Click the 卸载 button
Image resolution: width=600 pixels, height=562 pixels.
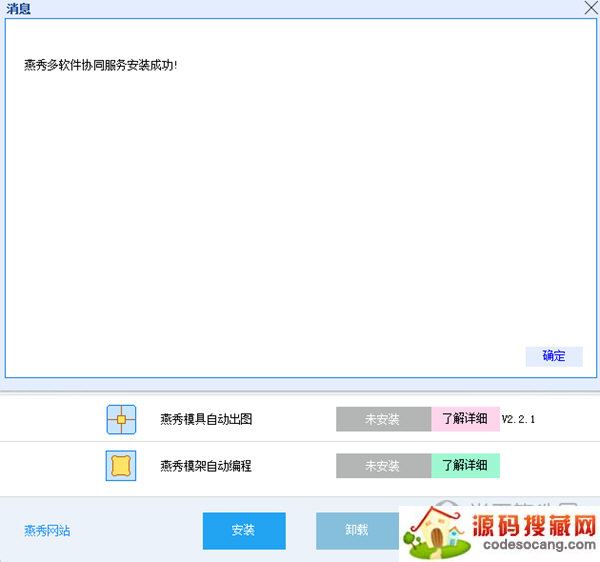(357, 531)
